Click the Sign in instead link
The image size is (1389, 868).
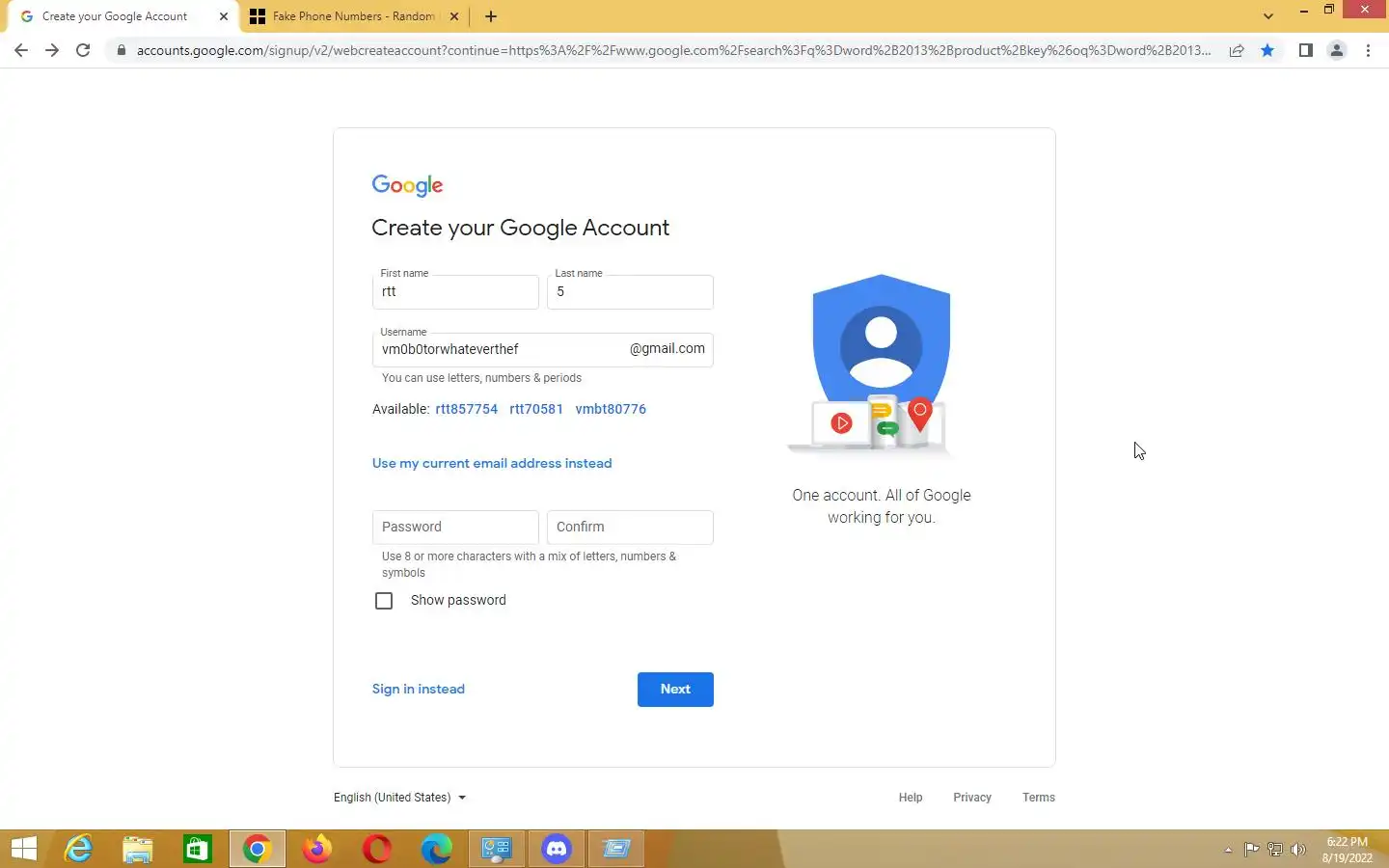coord(419,690)
